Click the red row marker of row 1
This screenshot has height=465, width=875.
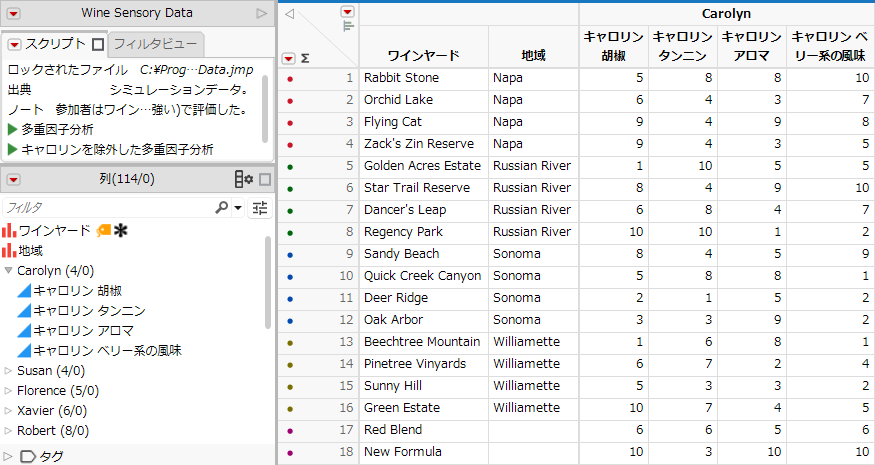289,79
